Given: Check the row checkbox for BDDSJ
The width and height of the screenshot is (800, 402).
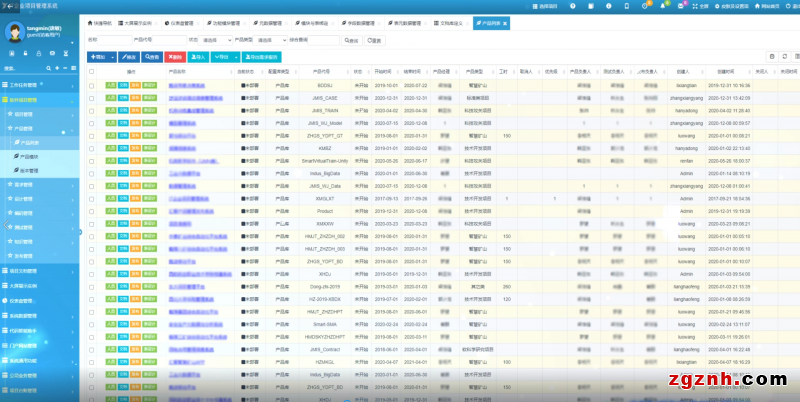Looking at the screenshot, I should (93, 87).
